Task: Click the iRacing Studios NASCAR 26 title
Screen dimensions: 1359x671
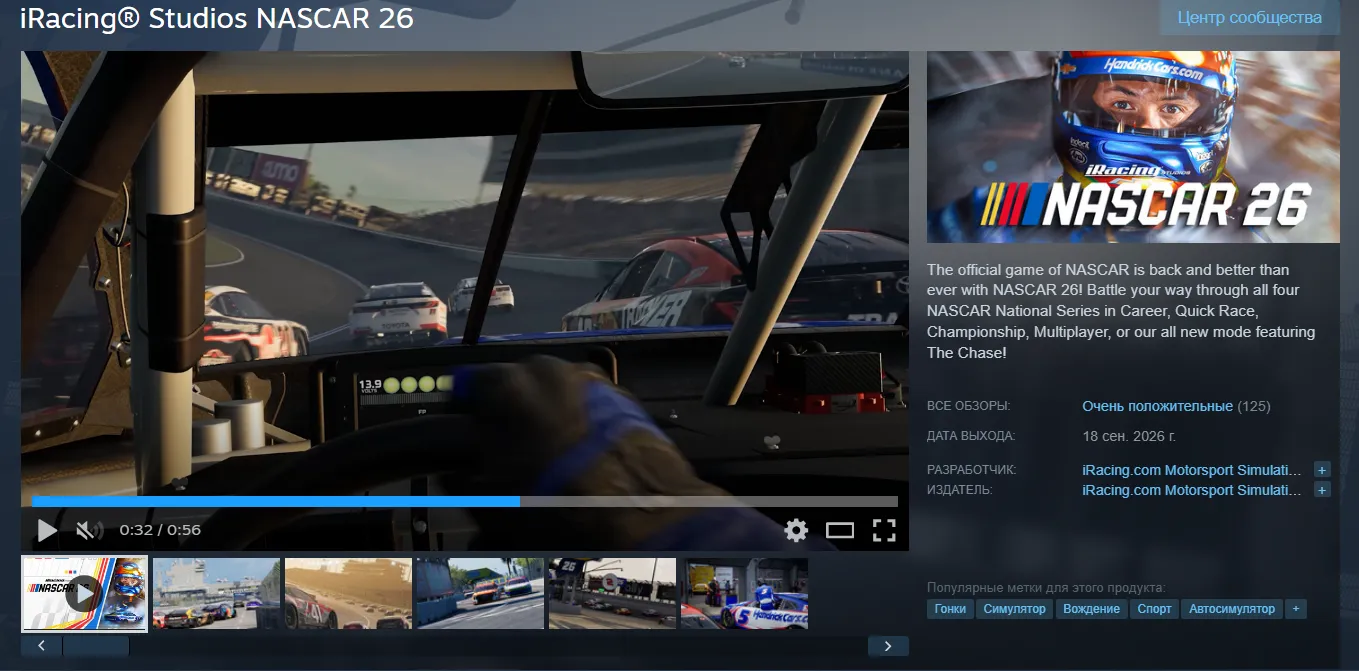Action: pos(217,18)
